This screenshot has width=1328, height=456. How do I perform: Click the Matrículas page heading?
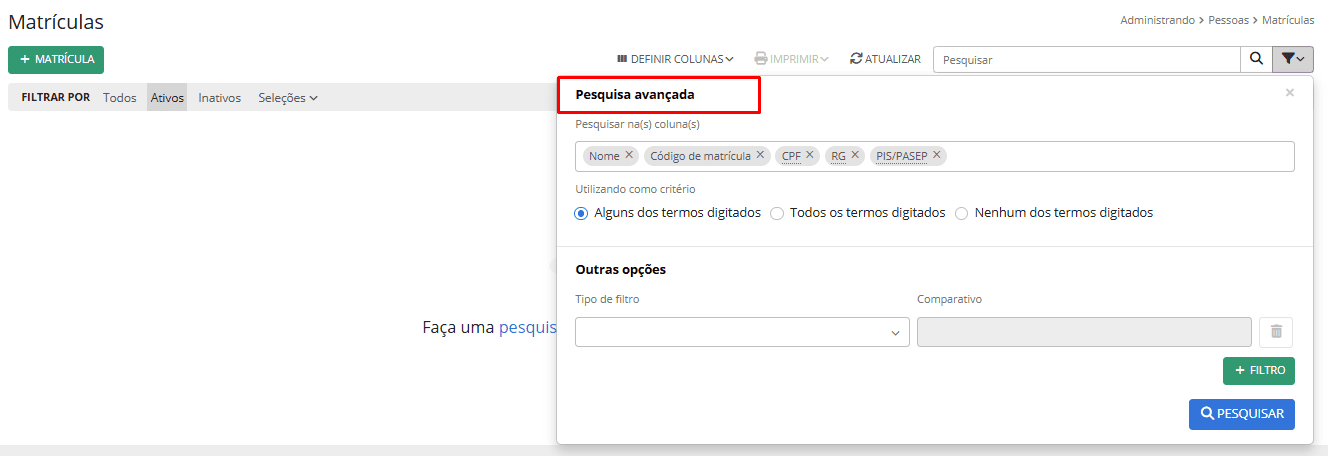point(56,21)
